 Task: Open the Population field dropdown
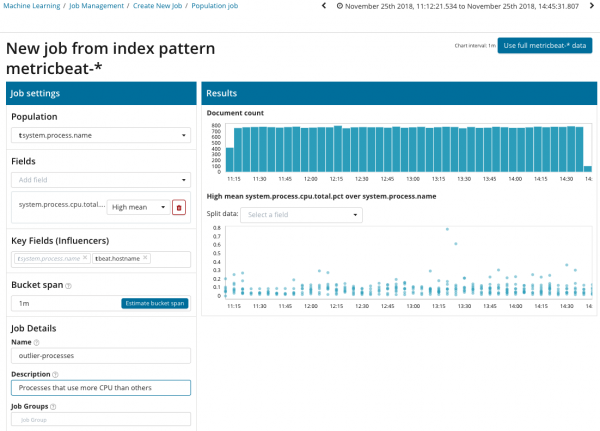(100, 135)
